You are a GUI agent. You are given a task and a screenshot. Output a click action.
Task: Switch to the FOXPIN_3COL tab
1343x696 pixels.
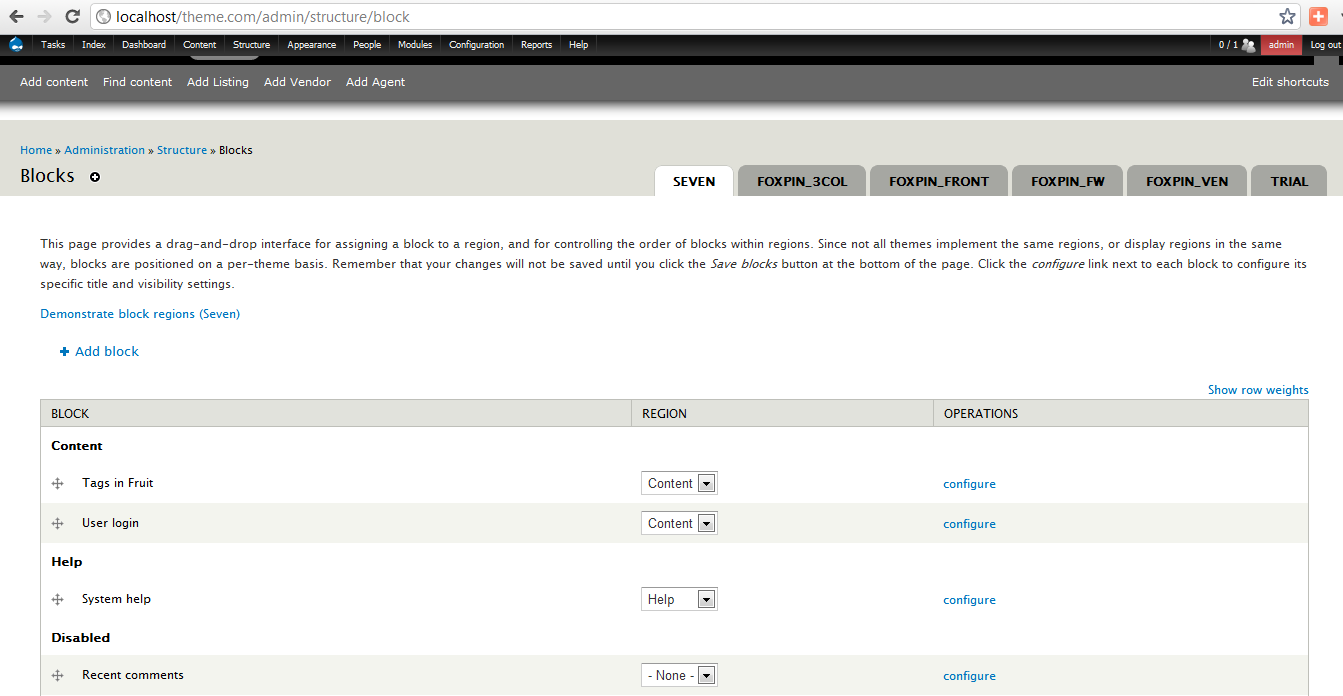pos(802,181)
